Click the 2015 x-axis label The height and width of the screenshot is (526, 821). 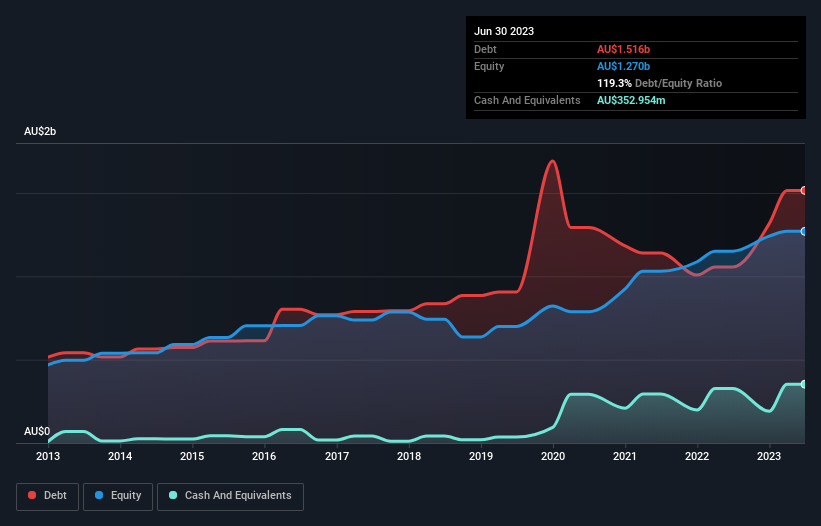coord(192,456)
